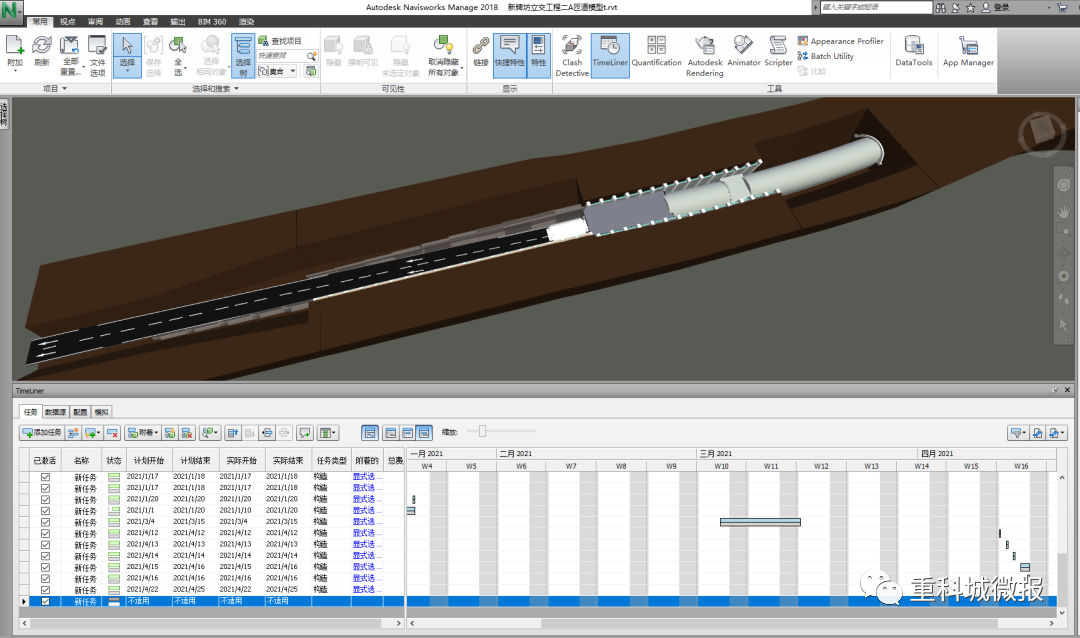This screenshot has width=1080, height=638.
Task: Uncheck the active checkbox for task starting 2021/3/4
Action: click(45, 522)
